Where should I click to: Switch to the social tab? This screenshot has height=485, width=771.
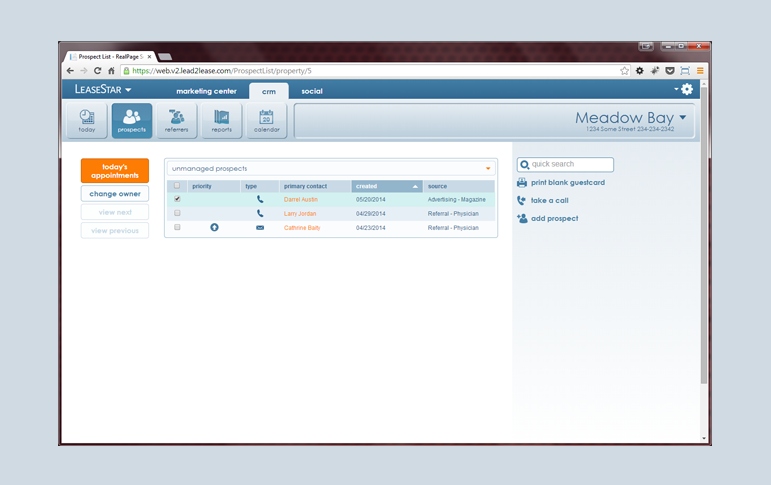(x=312, y=91)
